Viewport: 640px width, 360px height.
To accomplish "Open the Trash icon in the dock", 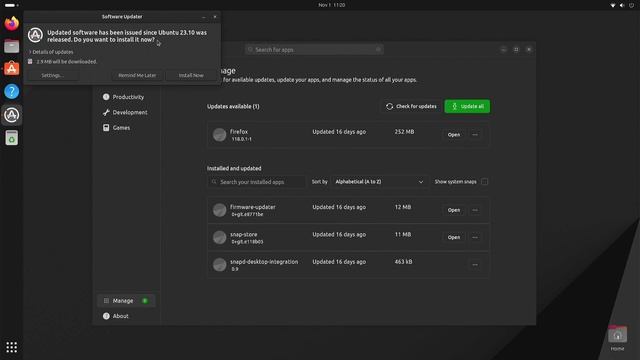I will [x=11, y=138].
